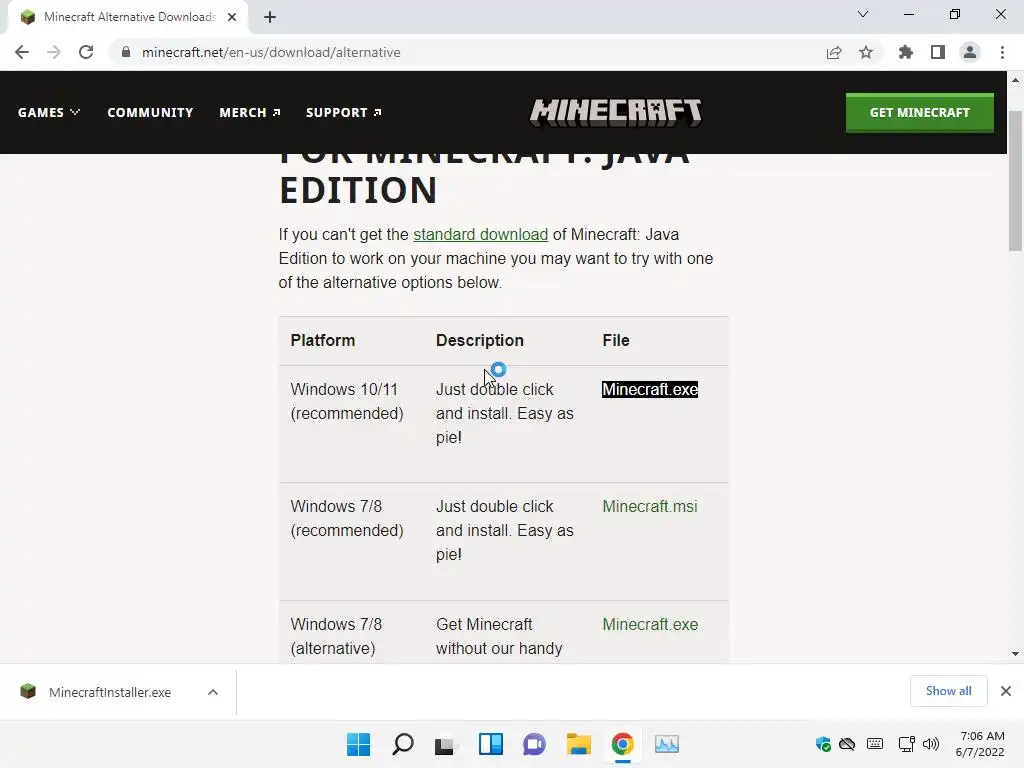Open the touch keyboard tray icon
1024x768 pixels.
click(875, 744)
